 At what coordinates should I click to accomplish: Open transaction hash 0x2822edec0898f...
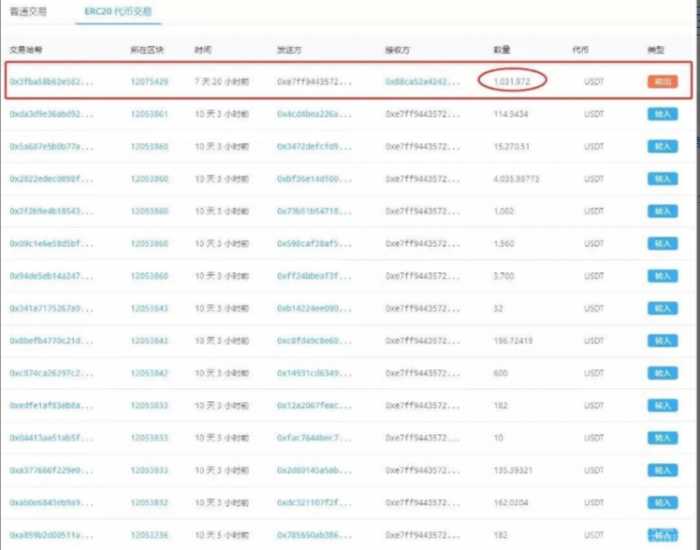51,179
